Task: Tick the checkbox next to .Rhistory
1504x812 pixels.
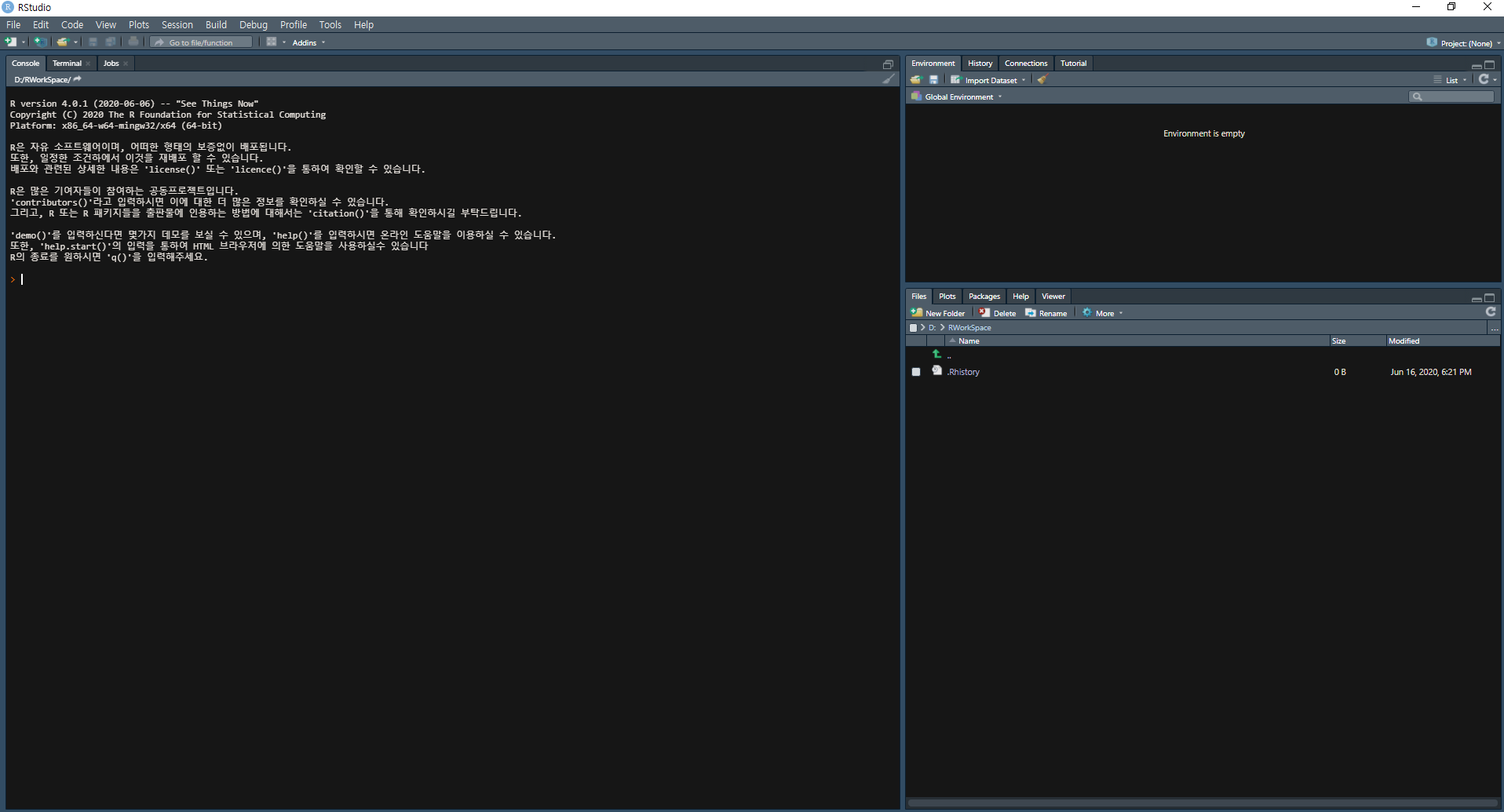Action: coord(916,372)
